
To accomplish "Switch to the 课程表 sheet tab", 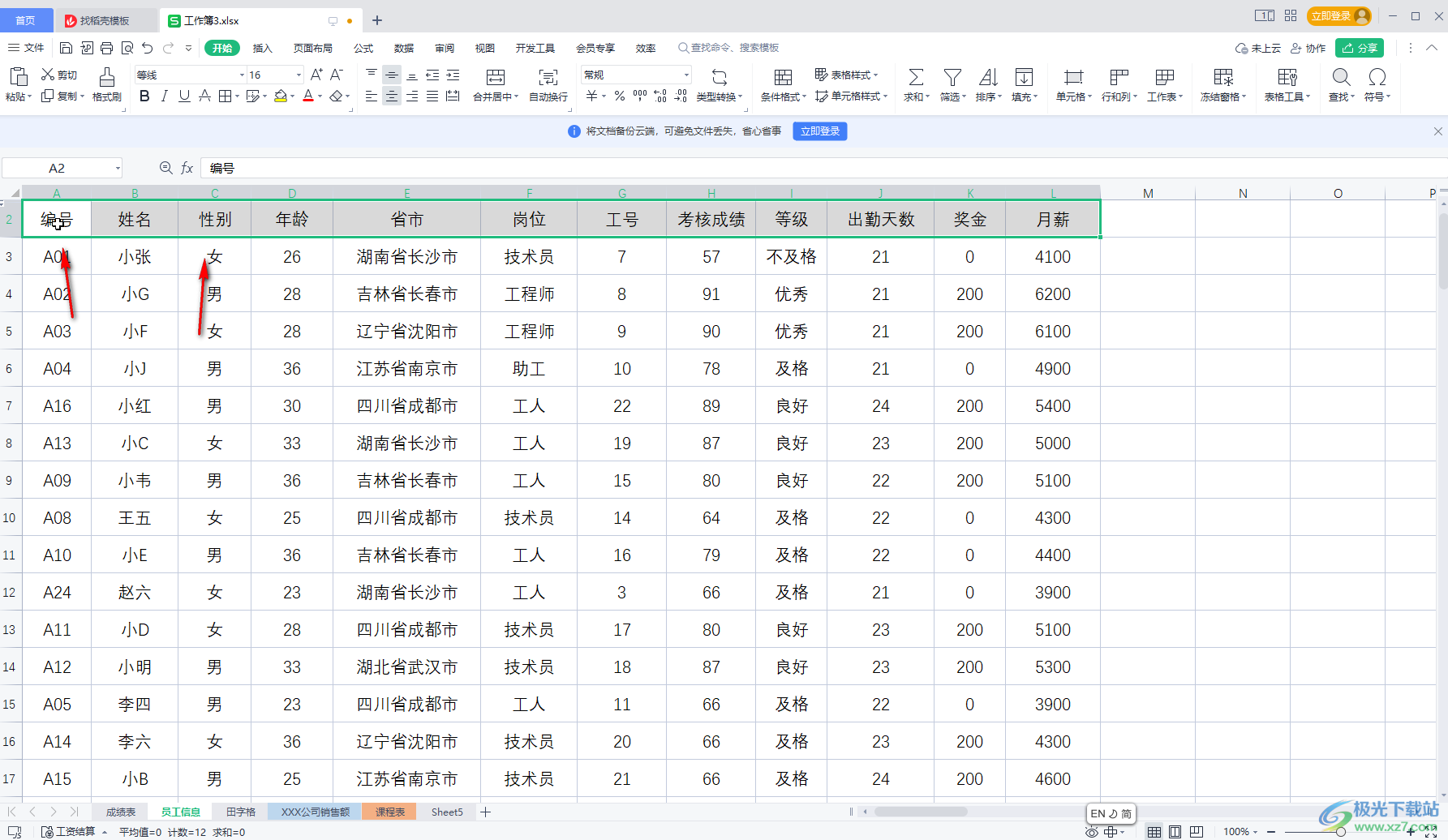I will (390, 812).
